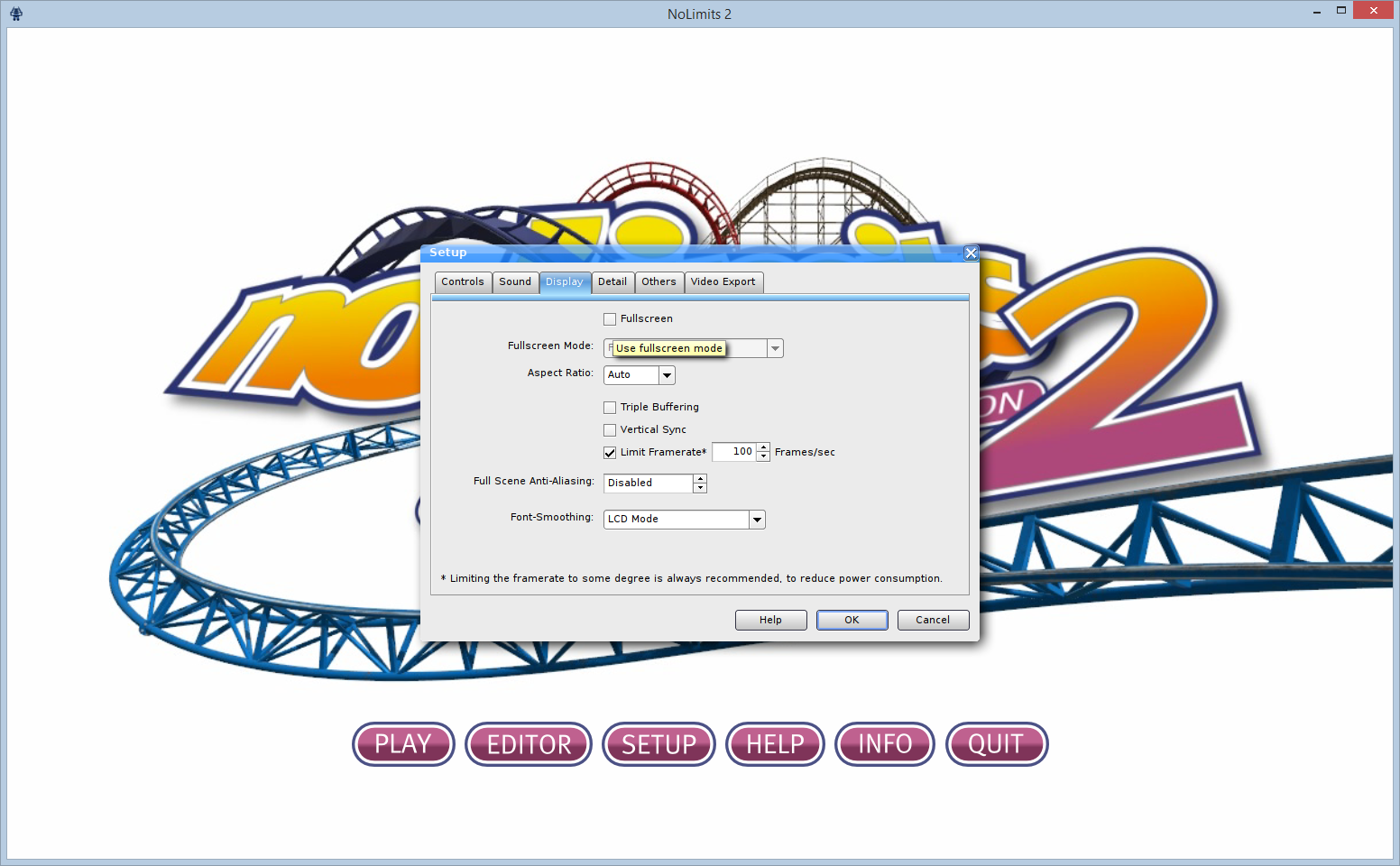Open the Video Export tab

pyautogui.click(x=723, y=282)
